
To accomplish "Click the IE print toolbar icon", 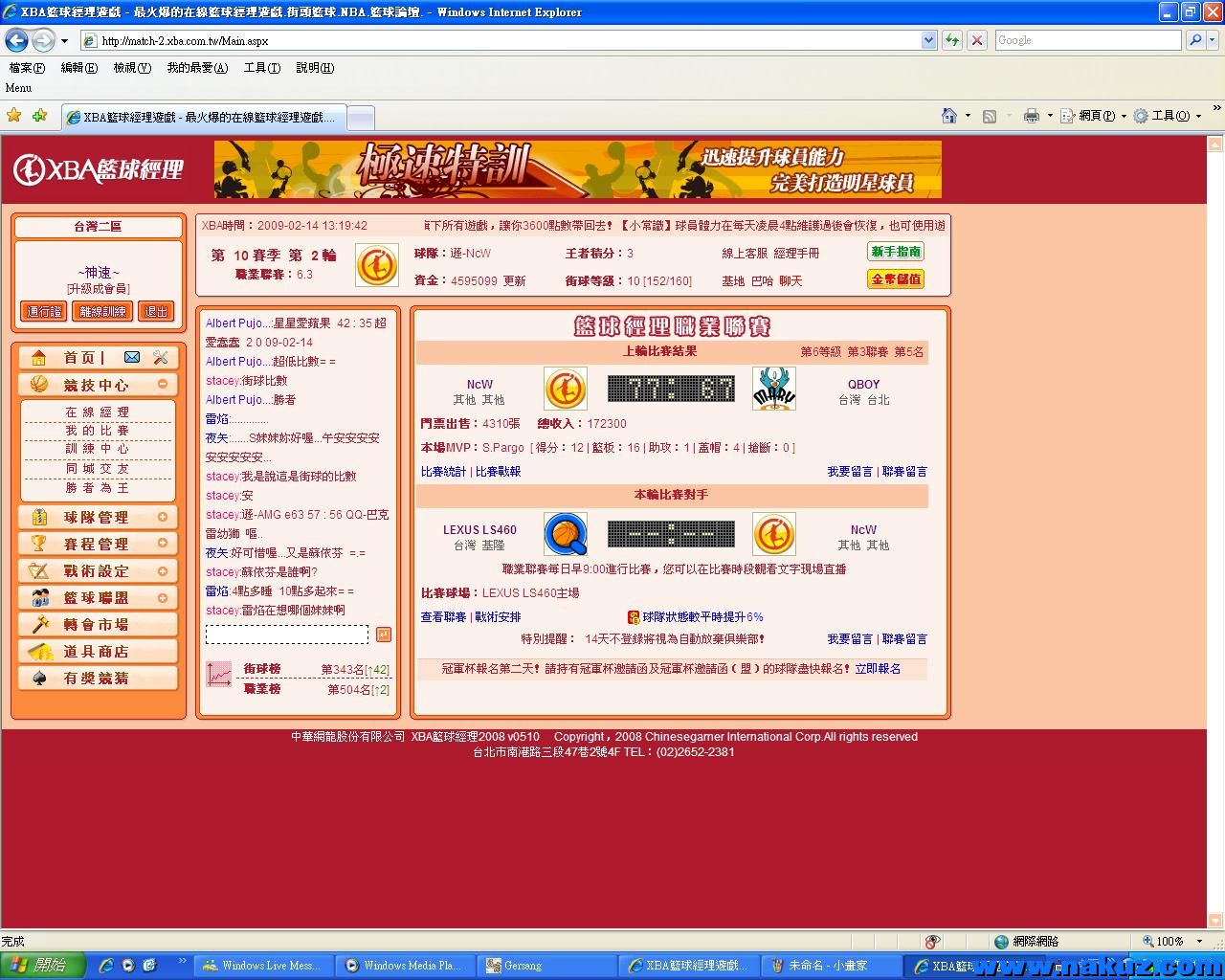I will pyautogui.click(x=1031, y=116).
